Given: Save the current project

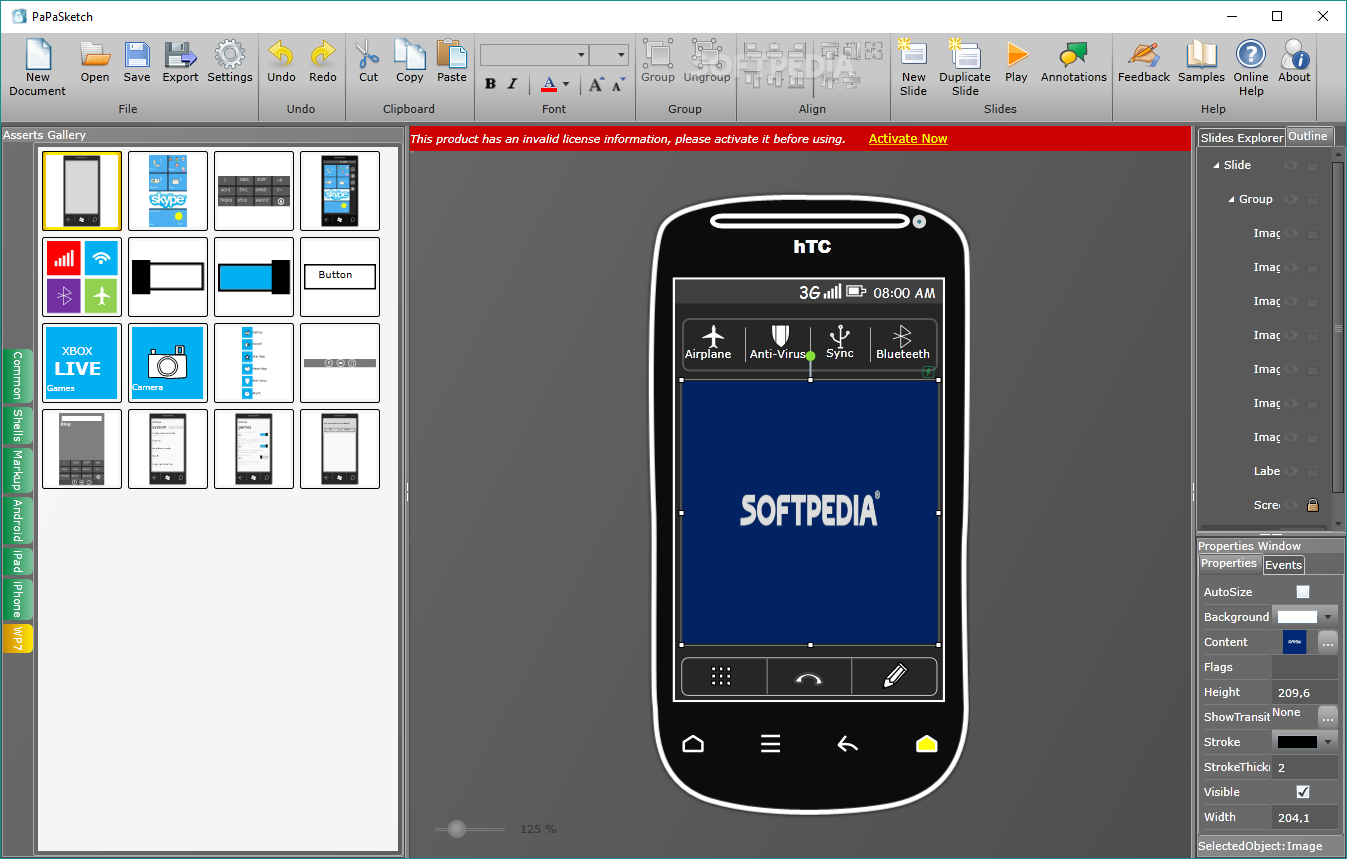Looking at the screenshot, I should (x=137, y=62).
